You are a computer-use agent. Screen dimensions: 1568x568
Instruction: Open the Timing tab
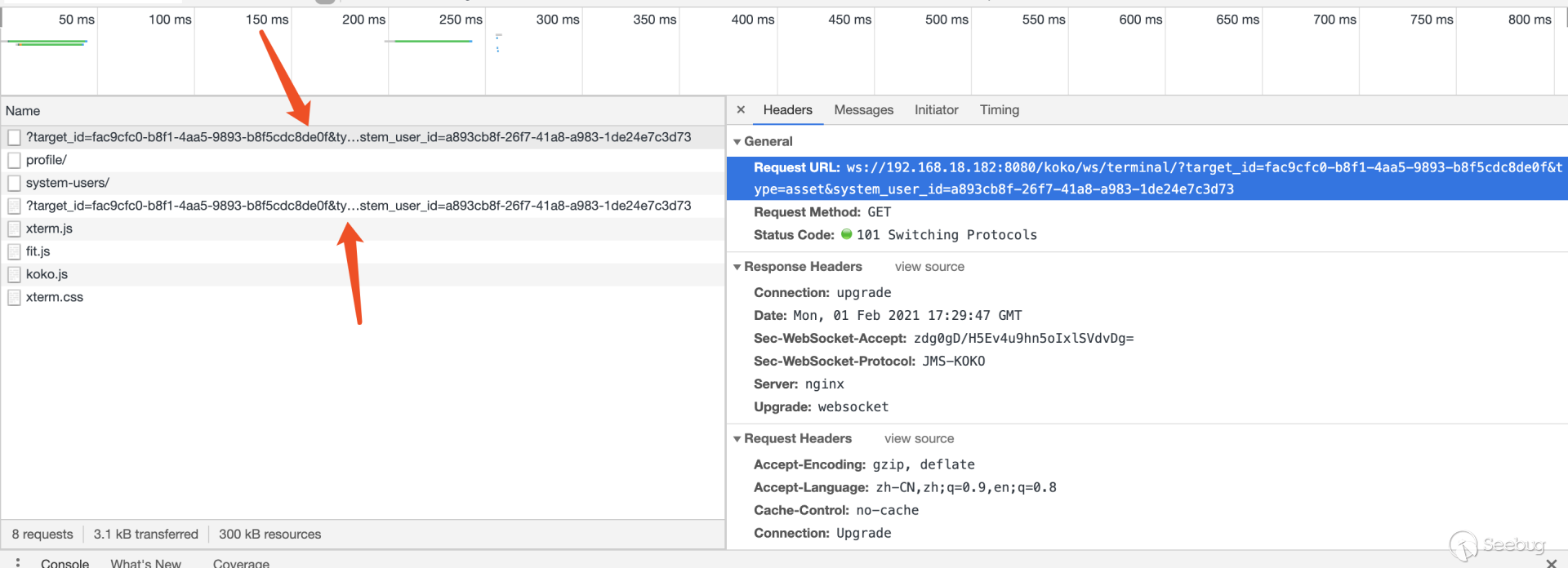click(999, 109)
